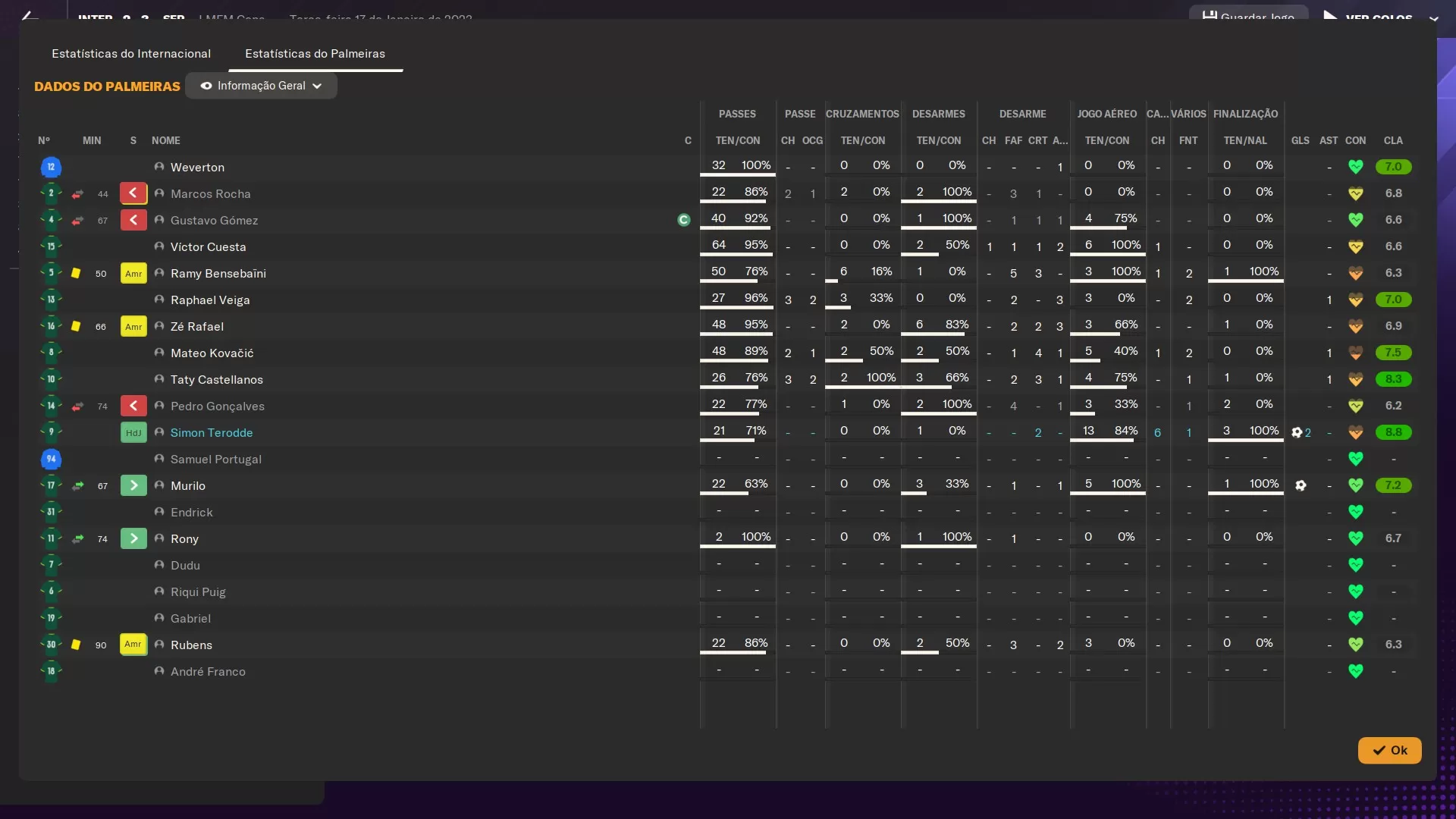The height and width of the screenshot is (819, 1456).
Task: Click the CRUZAMENTOS TEN/CON column header
Action: [862, 140]
